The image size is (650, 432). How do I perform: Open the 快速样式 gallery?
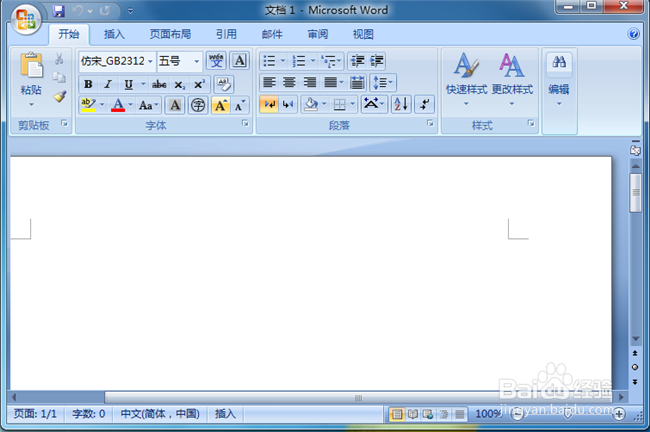click(466, 79)
